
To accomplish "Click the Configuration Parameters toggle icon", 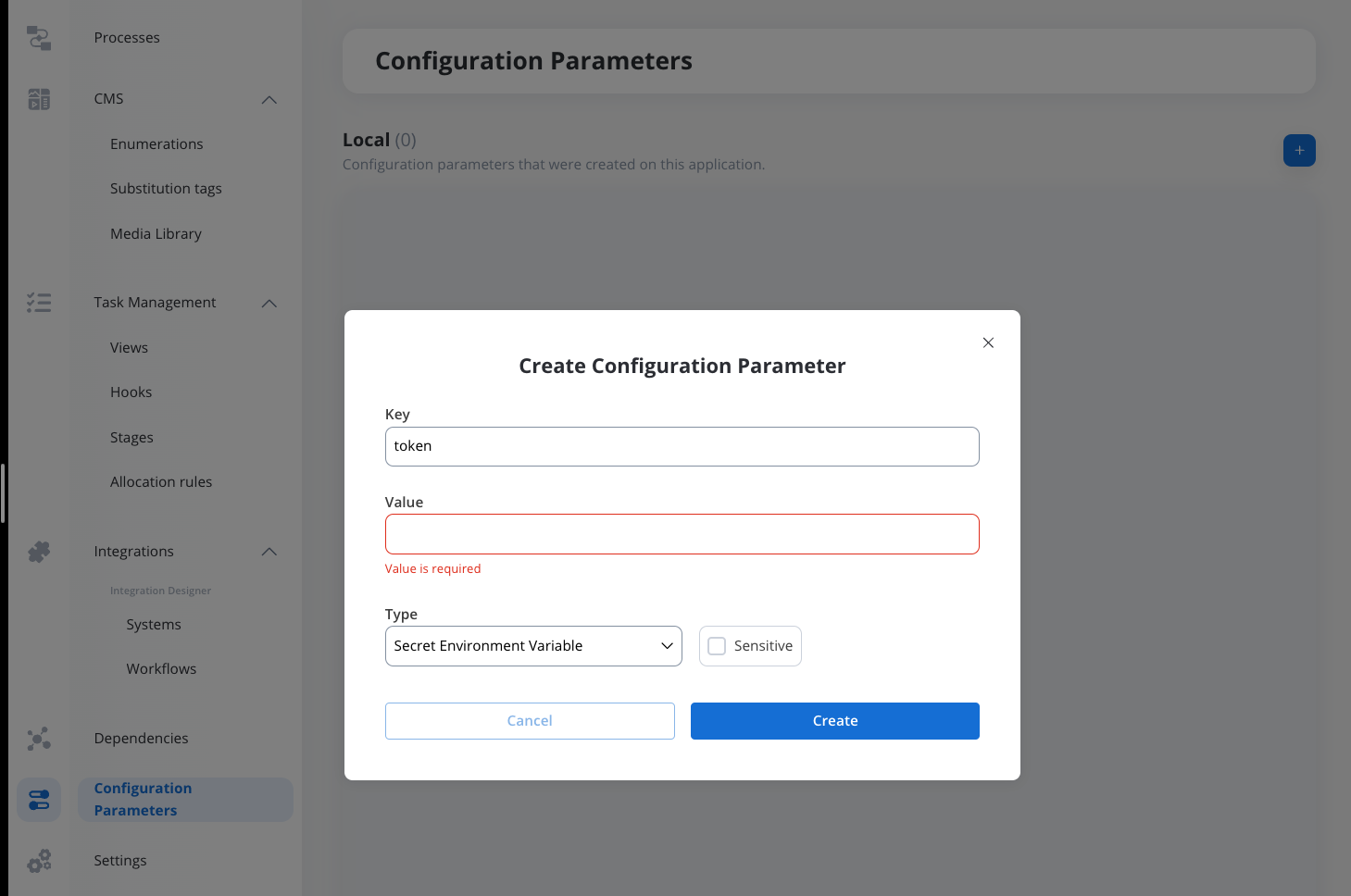I will coord(39,800).
